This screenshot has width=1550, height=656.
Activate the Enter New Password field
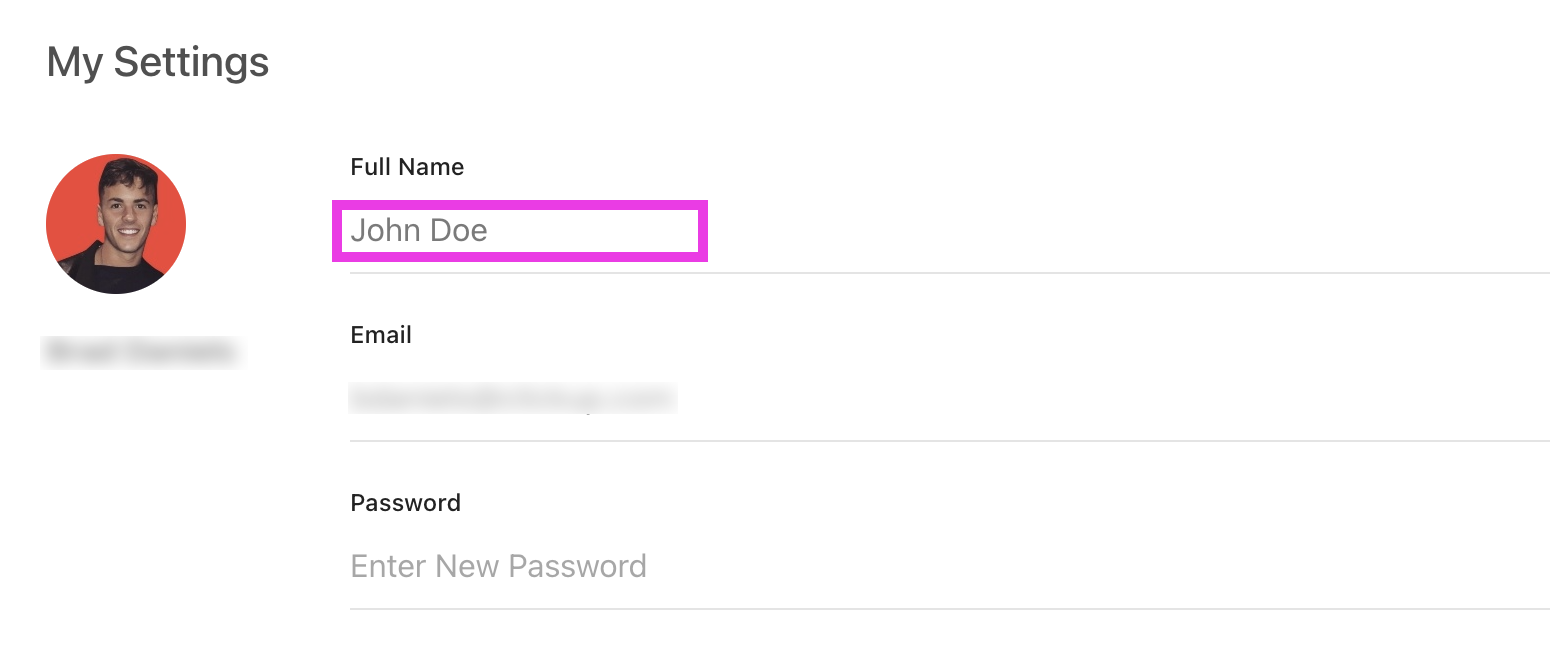coord(949,567)
